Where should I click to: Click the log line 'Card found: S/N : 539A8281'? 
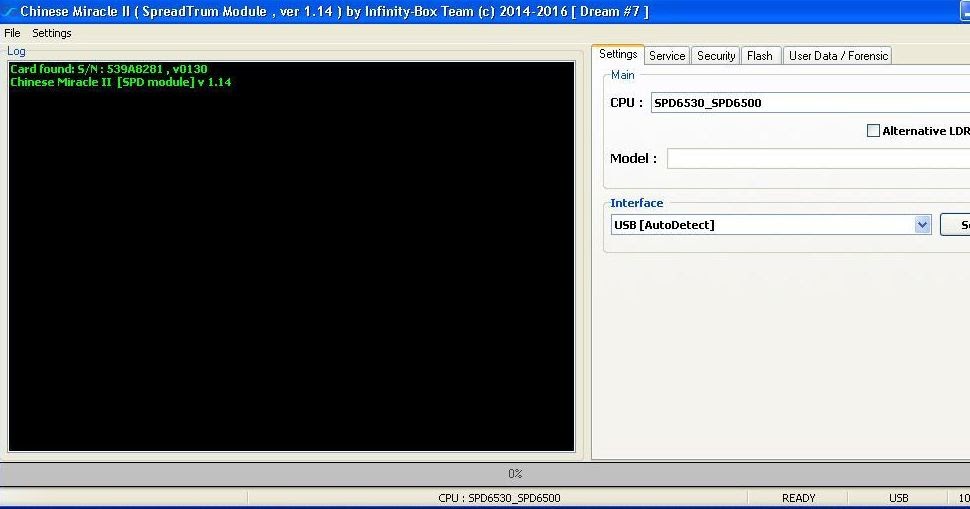109,69
